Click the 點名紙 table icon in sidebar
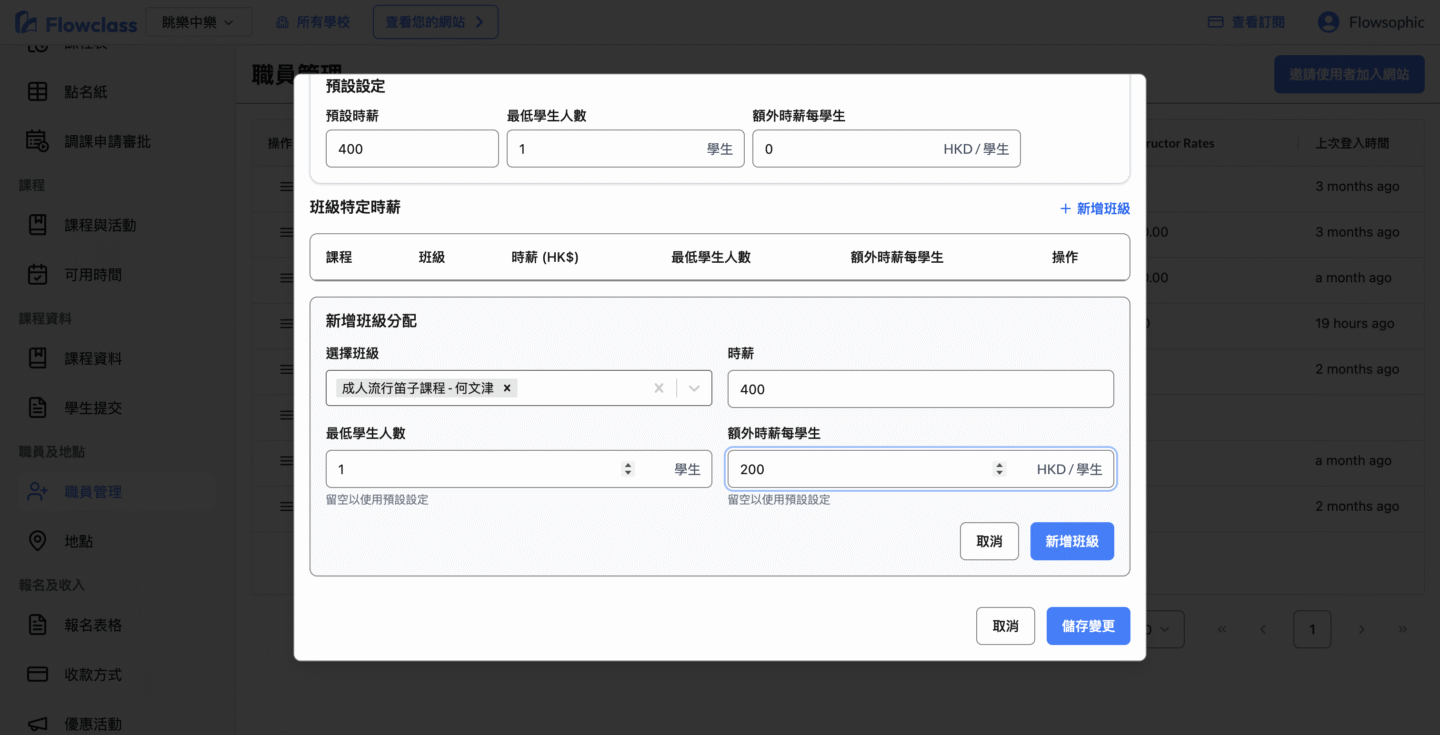Screen dimensions: 1440x735 coord(37,92)
